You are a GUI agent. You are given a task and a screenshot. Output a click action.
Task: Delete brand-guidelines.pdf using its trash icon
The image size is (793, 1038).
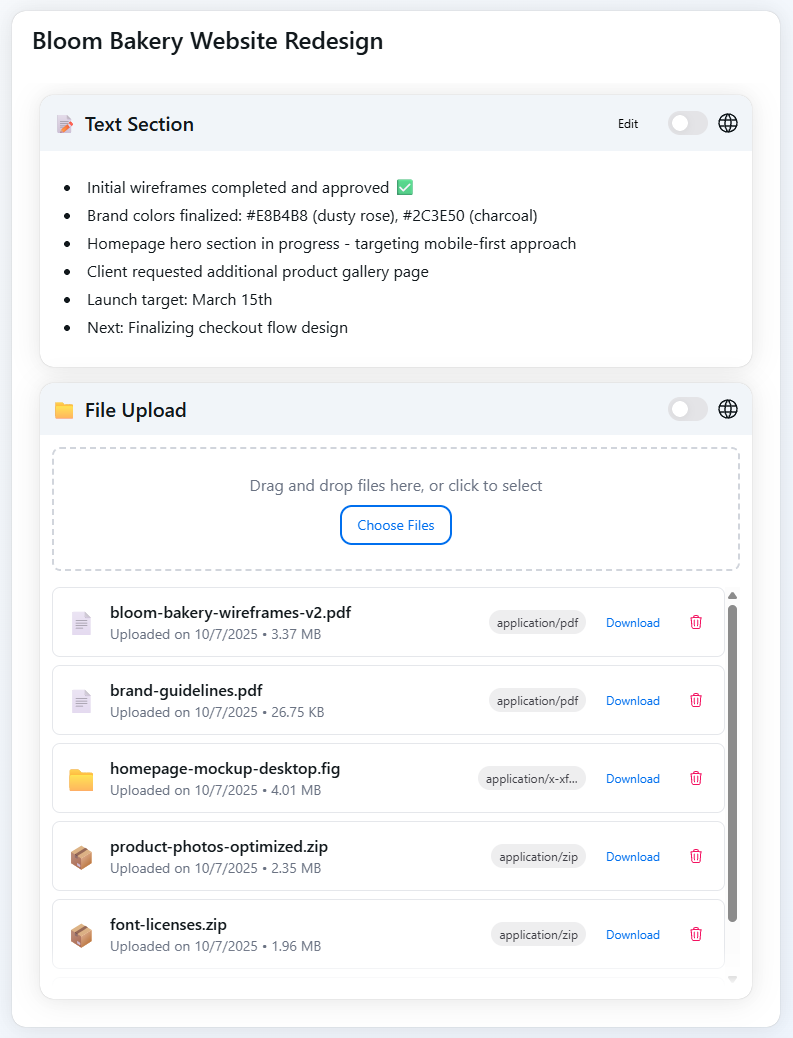(x=696, y=700)
